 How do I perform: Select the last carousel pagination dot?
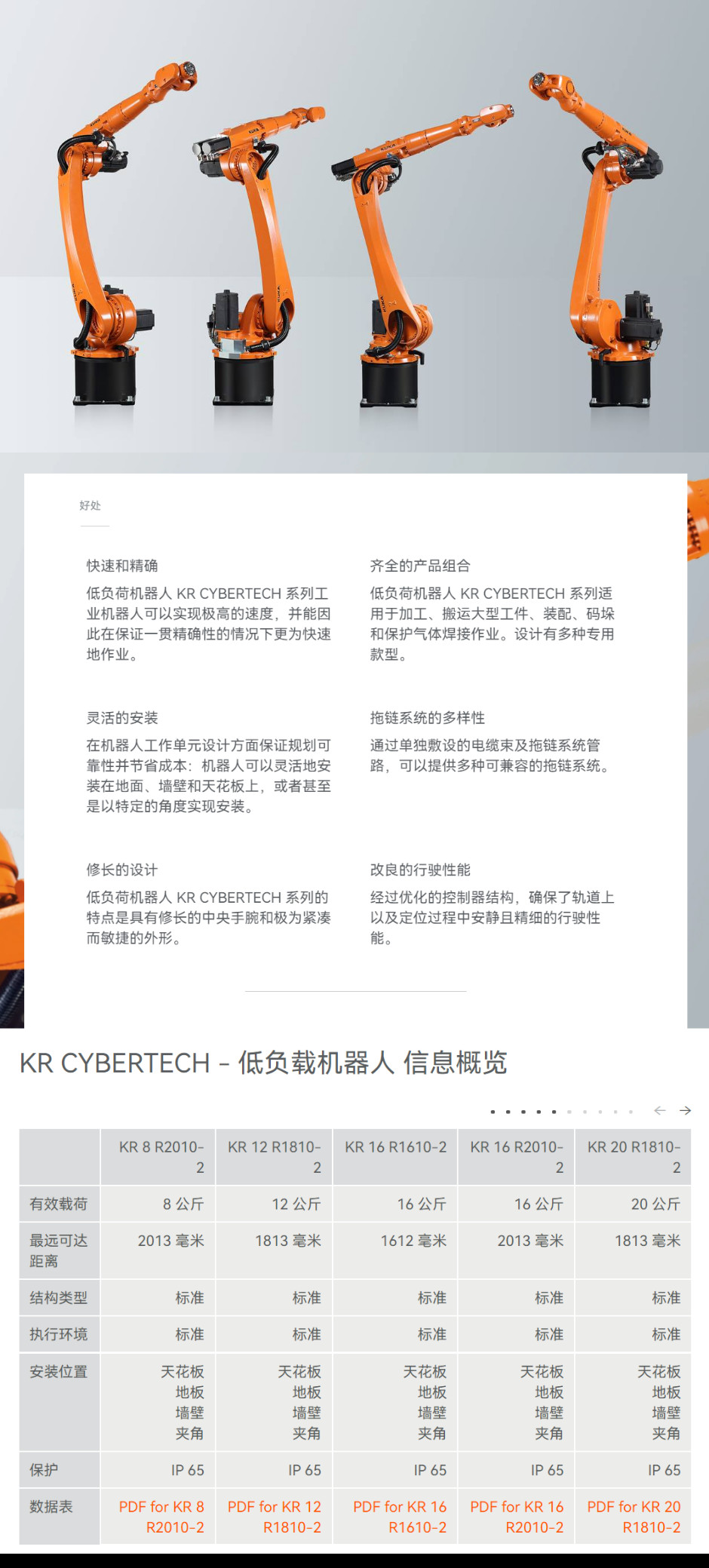click(631, 1112)
